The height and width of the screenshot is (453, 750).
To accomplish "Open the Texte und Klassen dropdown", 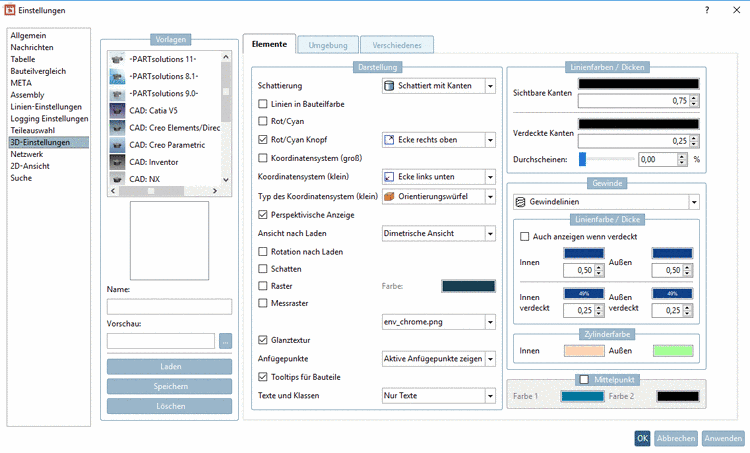I will [x=439, y=396].
